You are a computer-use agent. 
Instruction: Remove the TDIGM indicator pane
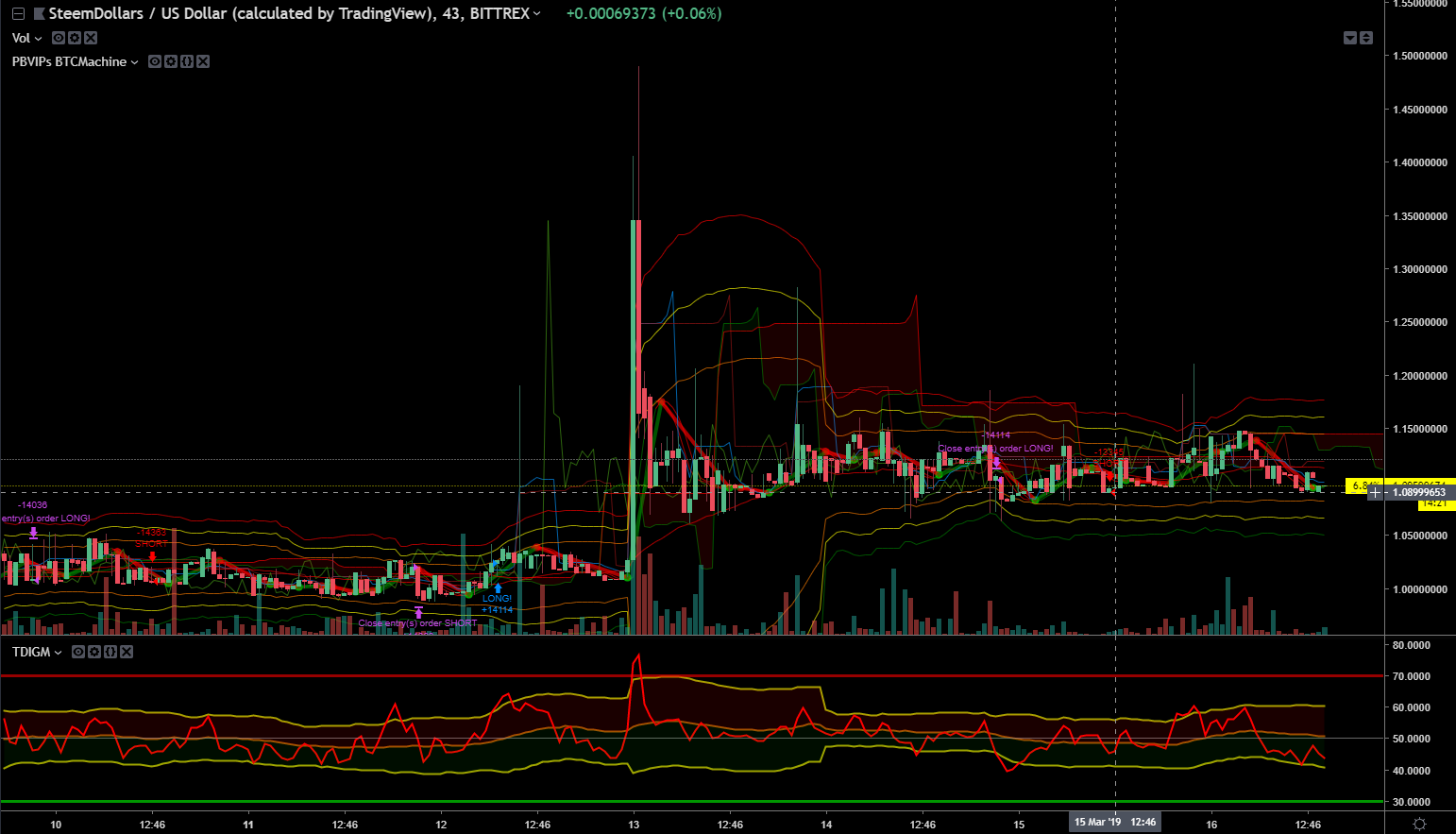[127, 652]
